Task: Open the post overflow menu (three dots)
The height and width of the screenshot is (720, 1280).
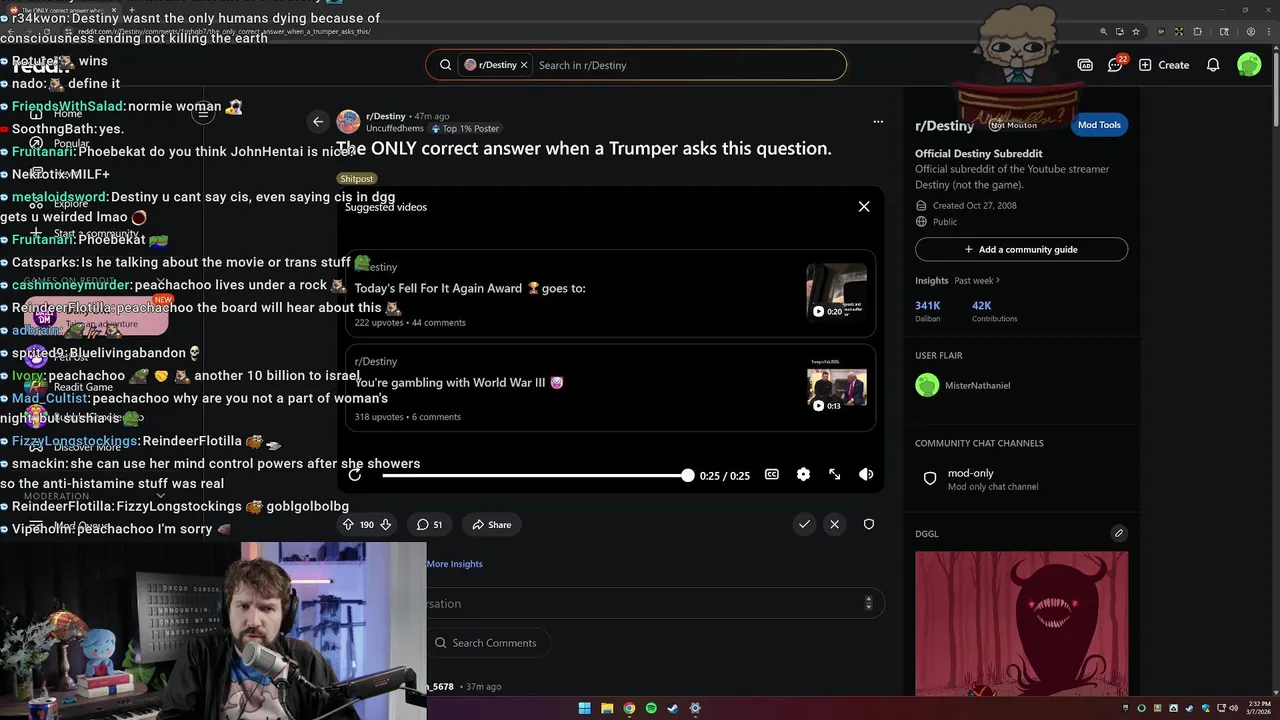Action: tap(878, 122)
